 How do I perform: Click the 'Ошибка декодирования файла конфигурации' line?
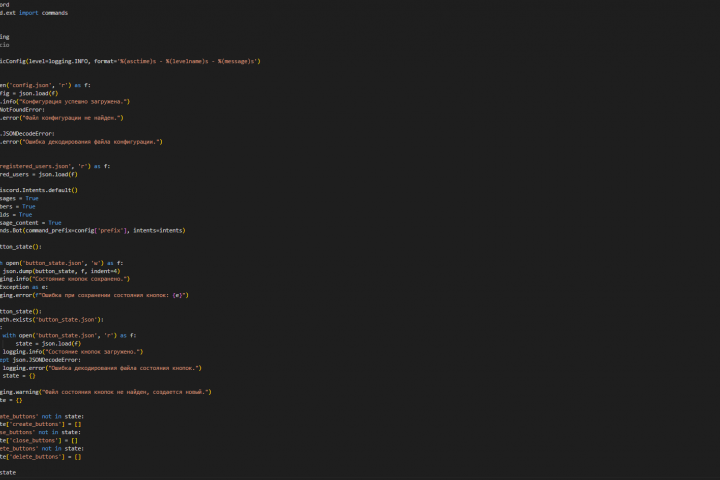pyautogui.click(x=82, y=142)
